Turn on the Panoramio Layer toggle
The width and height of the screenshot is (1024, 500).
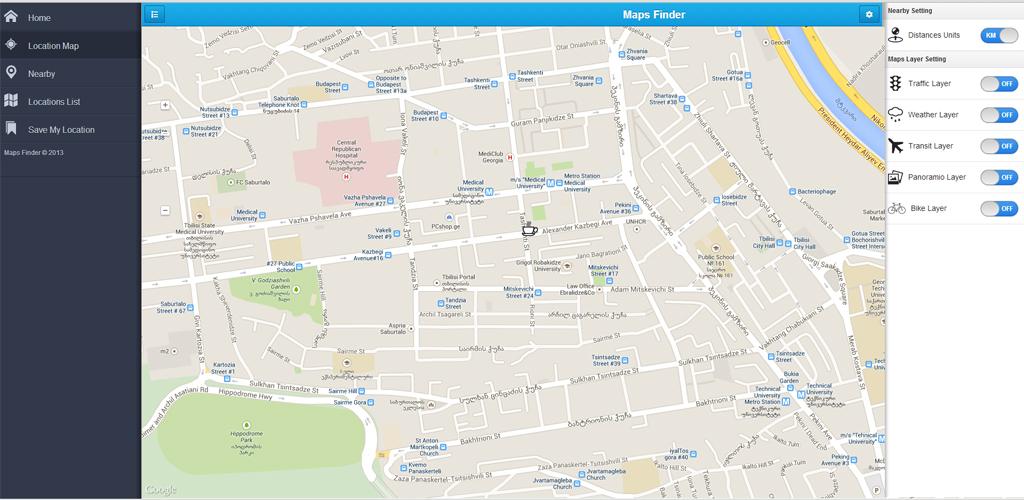coord(999,177)
